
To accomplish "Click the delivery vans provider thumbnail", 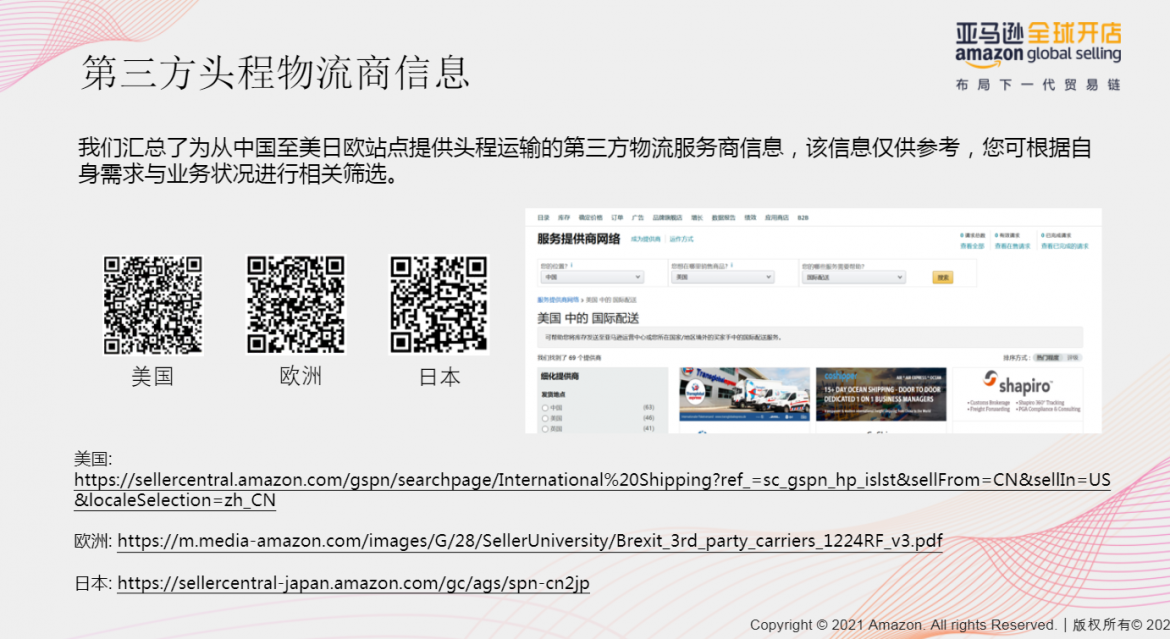I will pyautogui.click(x=743, y=394).
